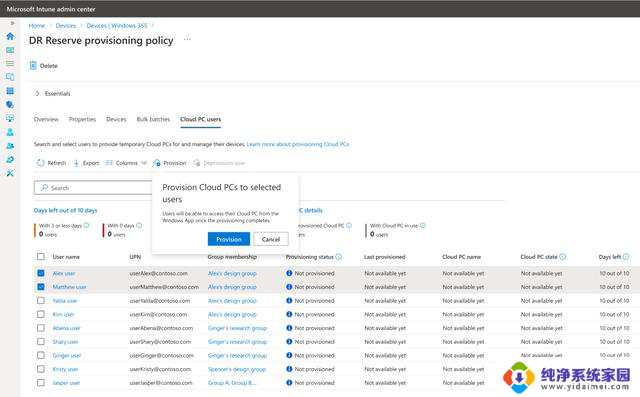This screenshot has height=397, width=640.
Task: Go to Home breadcrumb link
Action: click(37, 25)
